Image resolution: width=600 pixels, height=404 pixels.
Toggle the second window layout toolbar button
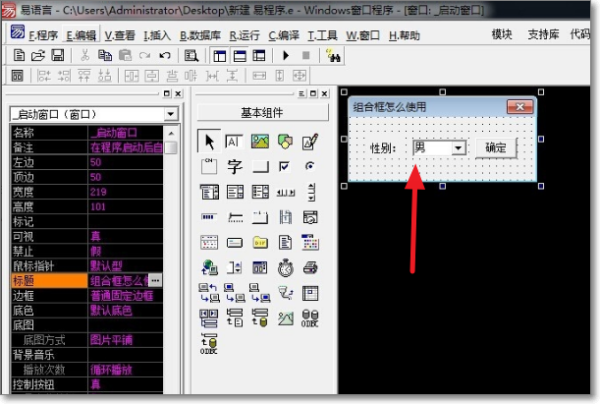tap(240, 56)
